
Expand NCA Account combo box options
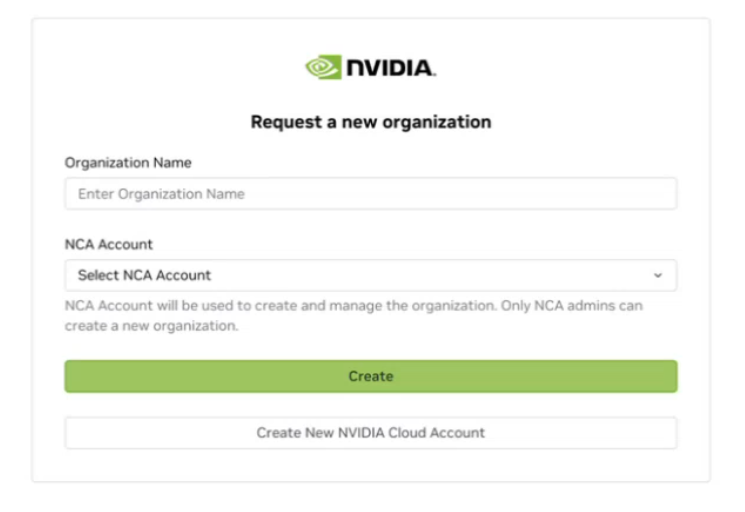pyautogui.click(x=371, y=275)
